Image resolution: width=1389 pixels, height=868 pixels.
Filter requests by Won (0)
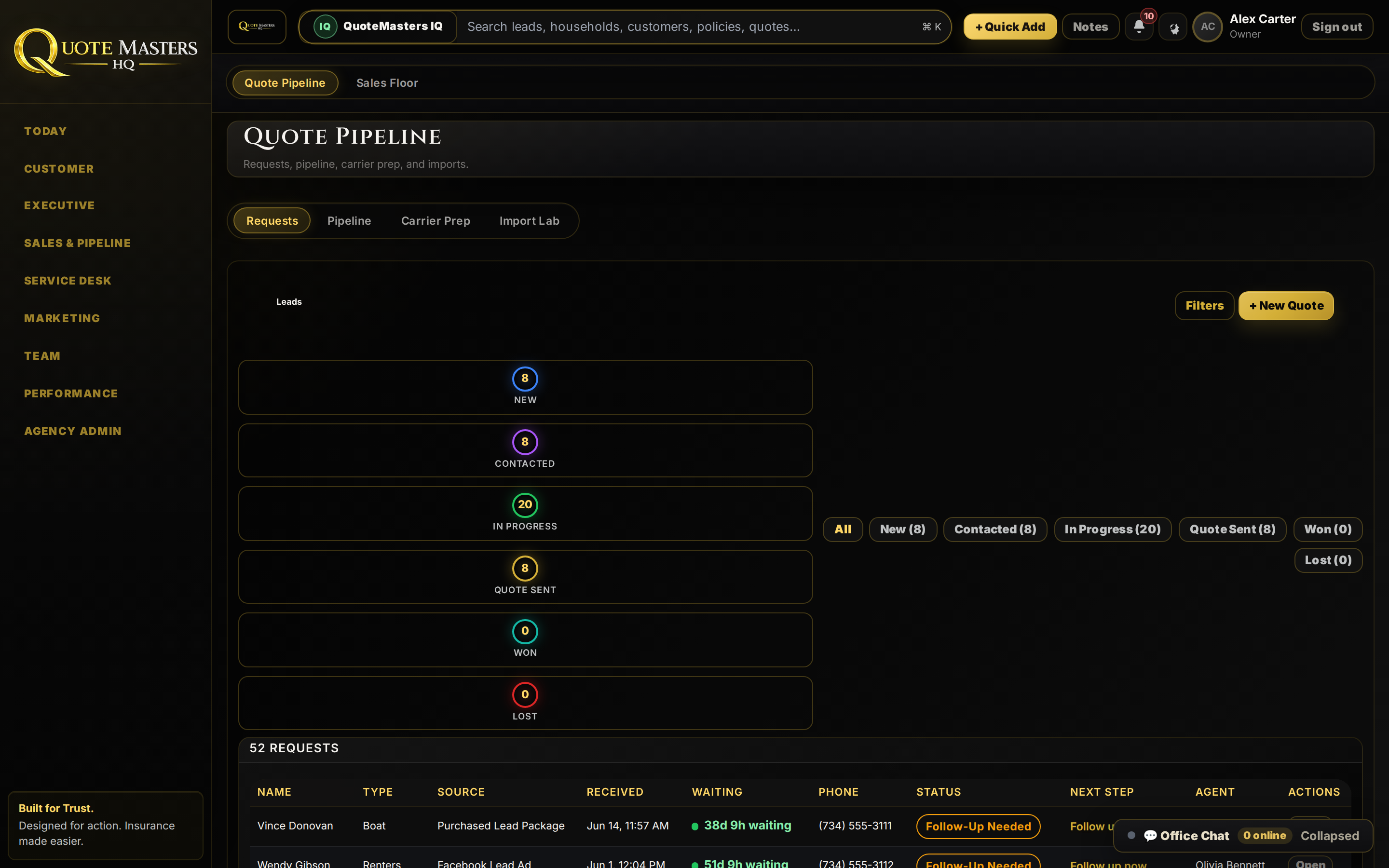(x=1328, y=529)
